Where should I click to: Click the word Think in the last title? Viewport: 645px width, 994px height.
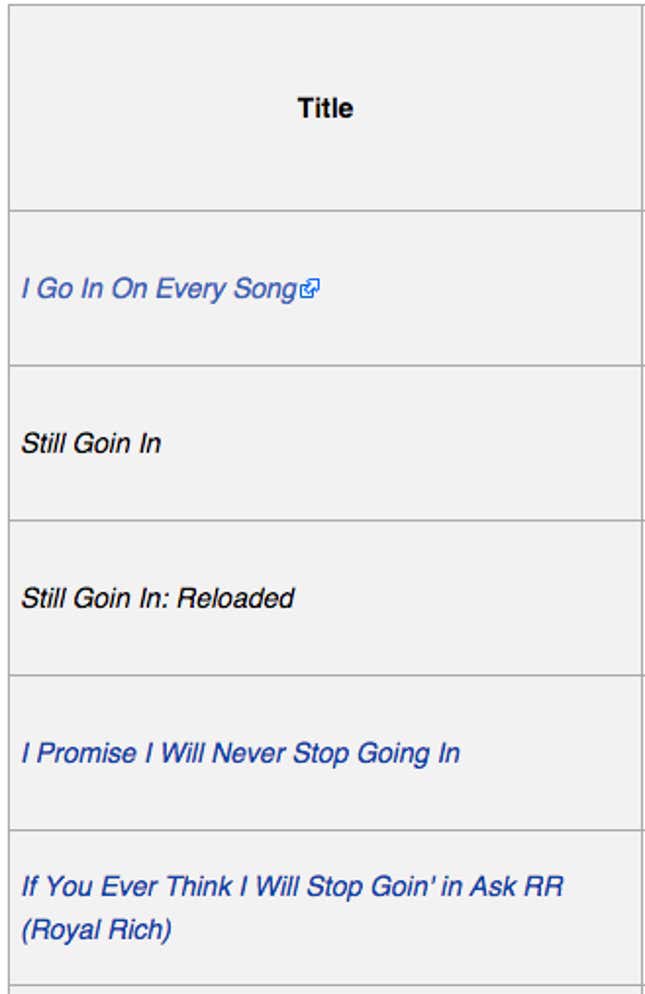tap(199, 886)
